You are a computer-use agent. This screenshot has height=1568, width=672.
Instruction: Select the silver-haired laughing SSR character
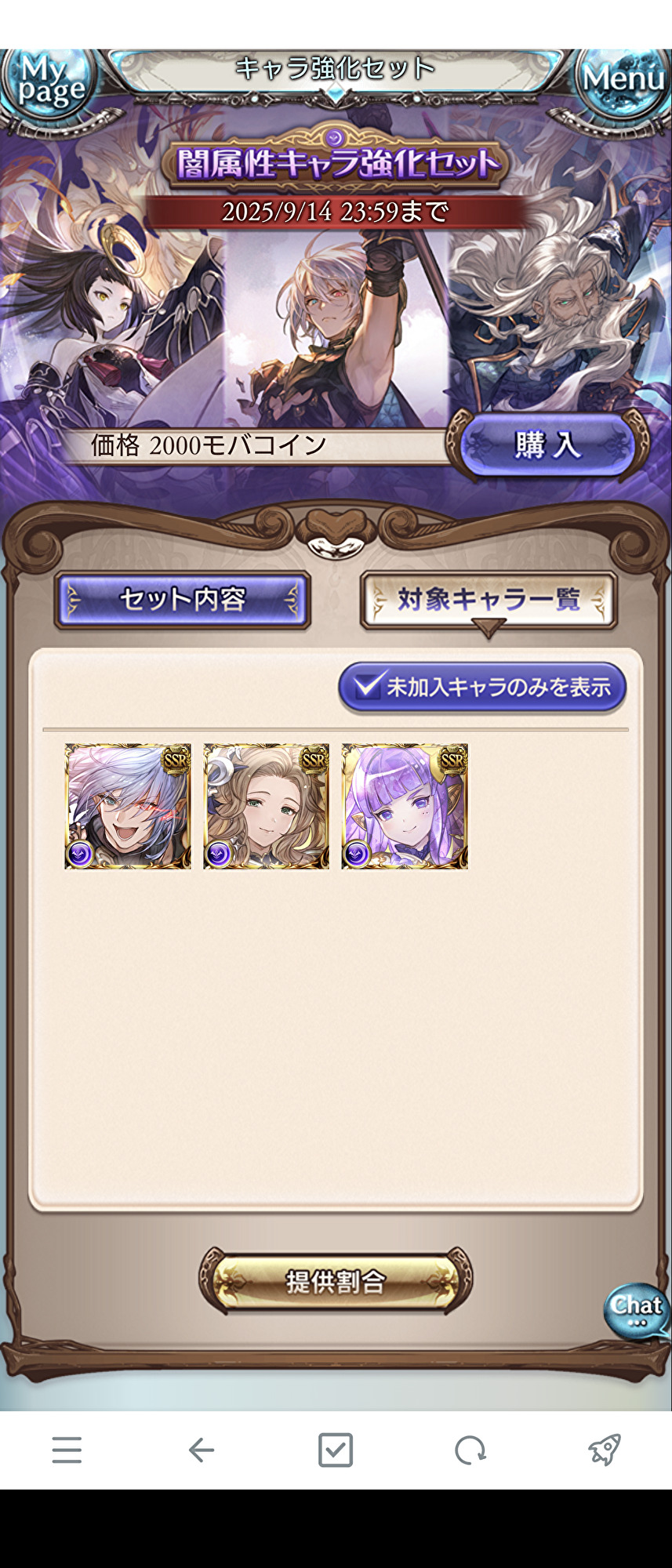(x=128, y=806)
